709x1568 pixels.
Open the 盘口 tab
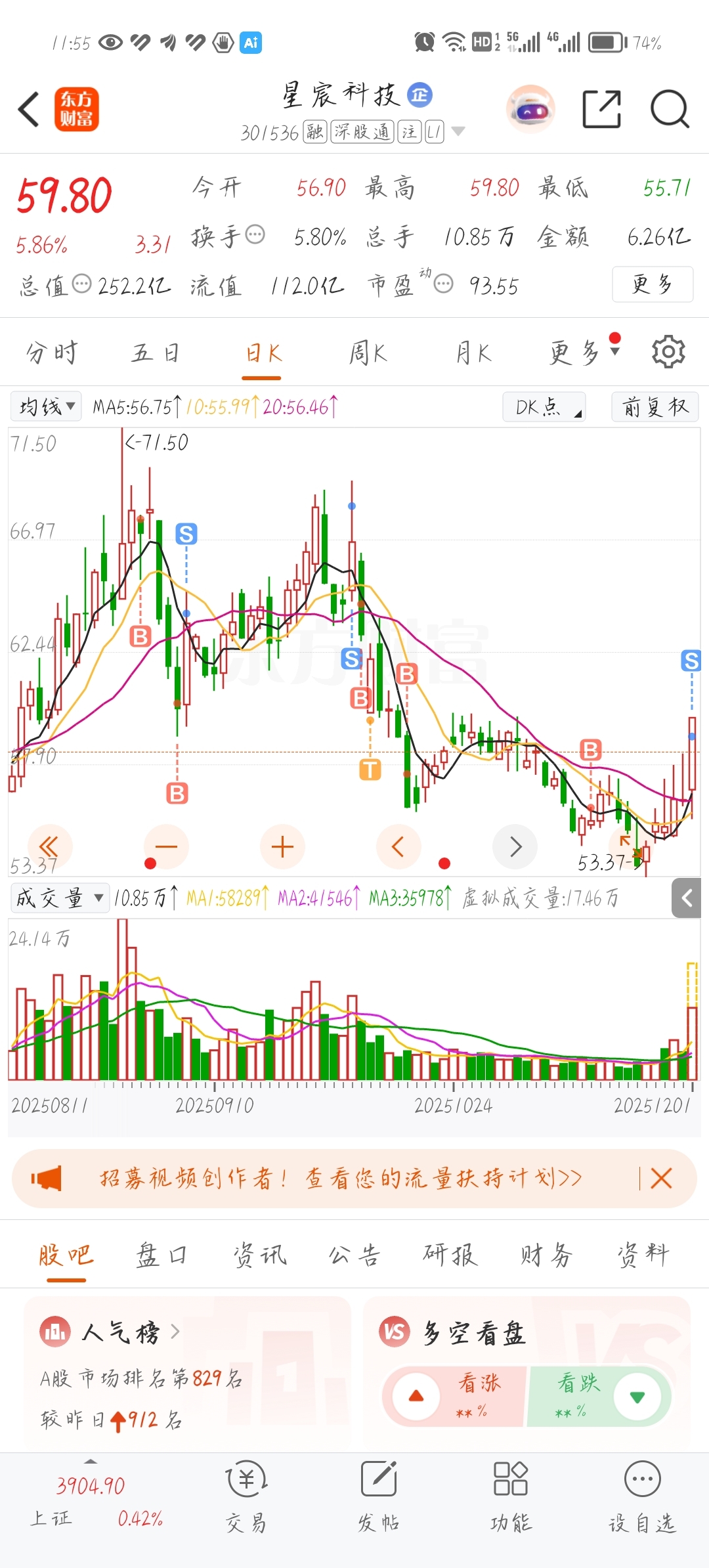tap(161, 1255)
